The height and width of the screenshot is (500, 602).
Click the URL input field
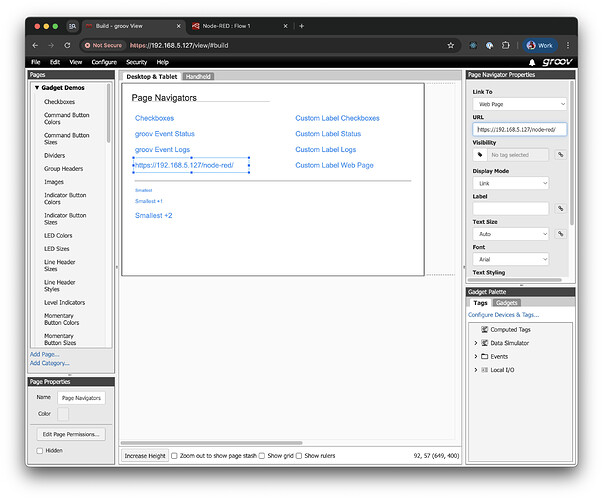click(519, 129)
